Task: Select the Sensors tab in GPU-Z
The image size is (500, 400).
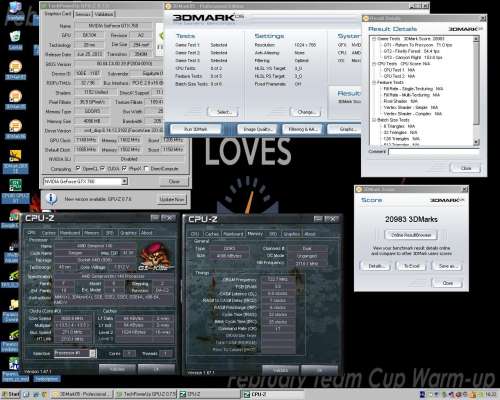Action: coord(83,14)
